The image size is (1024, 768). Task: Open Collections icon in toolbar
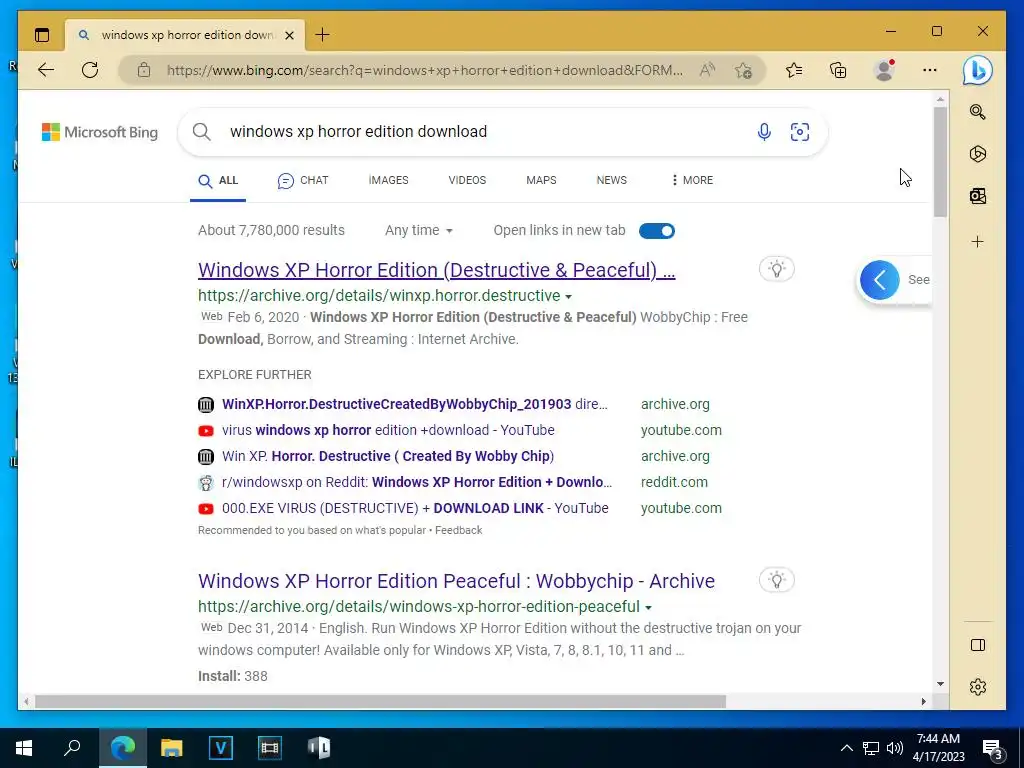pyautogui.click(x=838, y=70)
